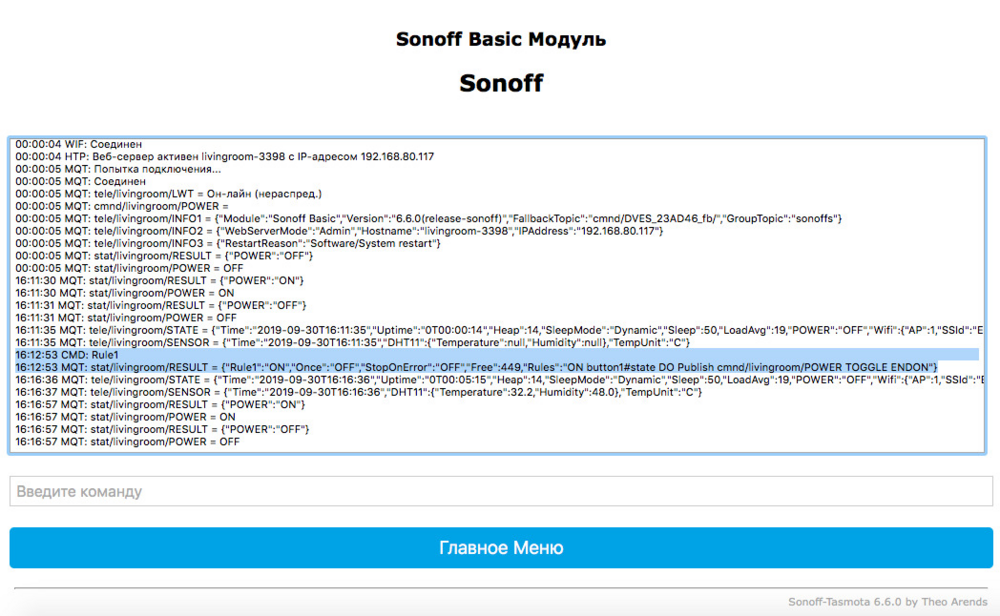
Task: Click the '00:00:05 MQT: Соединен' log line
Action: 80,181
